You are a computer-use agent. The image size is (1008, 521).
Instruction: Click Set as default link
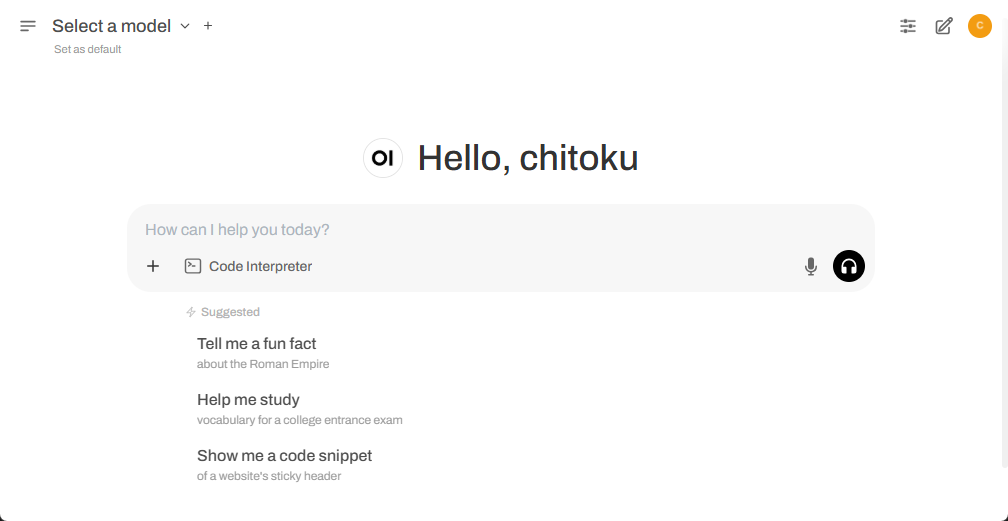(87, 50)
